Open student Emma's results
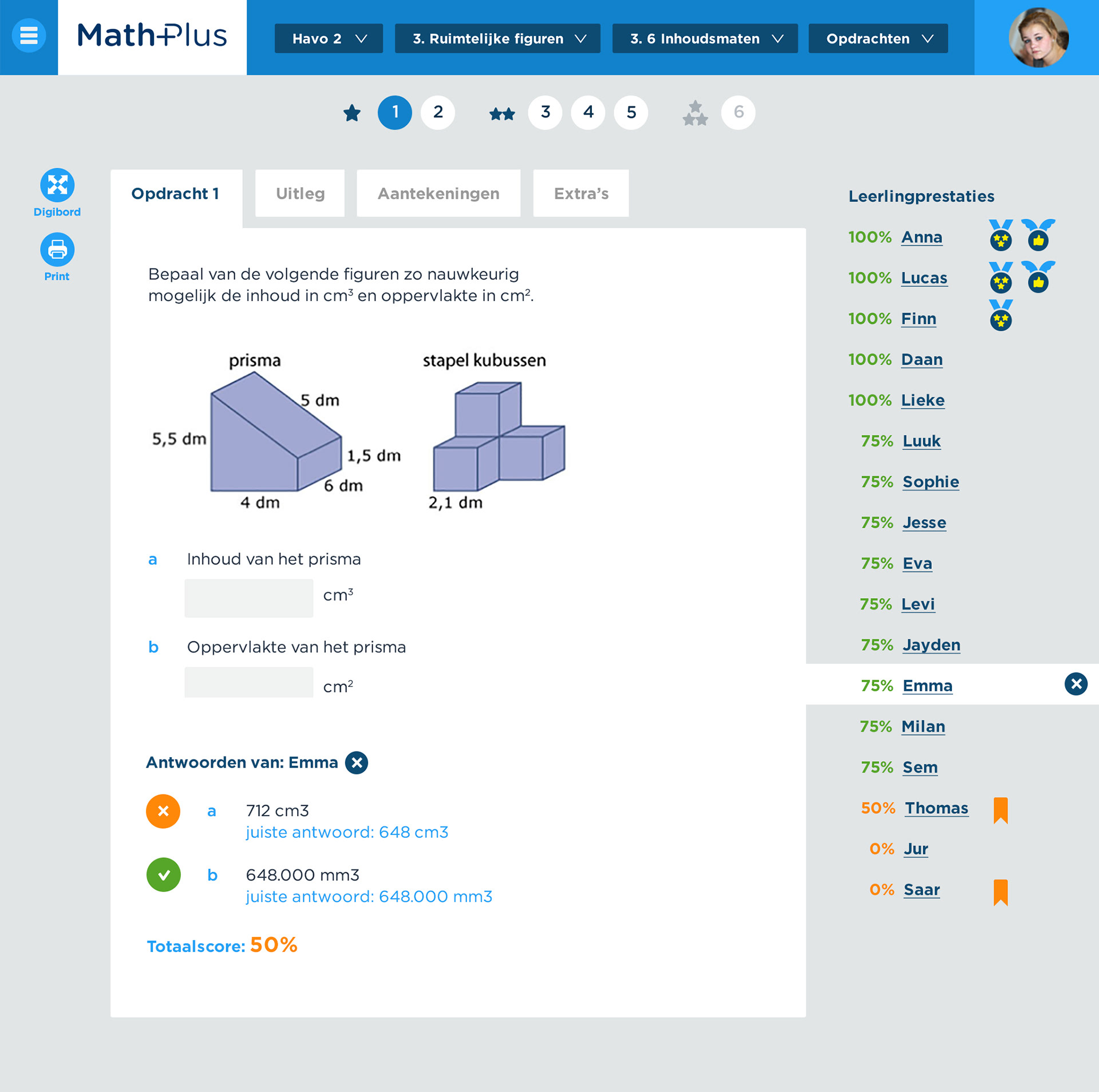Image resolution: width=1099 pixels, height=1092 pixels. (x=927, y=686)
